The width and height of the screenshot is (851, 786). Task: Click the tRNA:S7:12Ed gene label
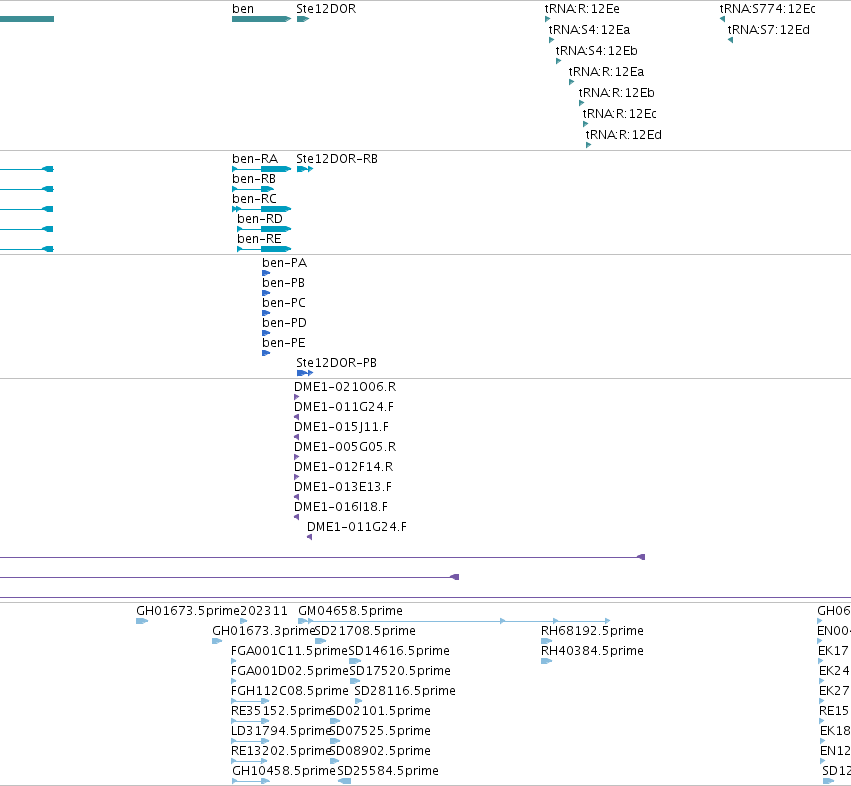(769, 30)
